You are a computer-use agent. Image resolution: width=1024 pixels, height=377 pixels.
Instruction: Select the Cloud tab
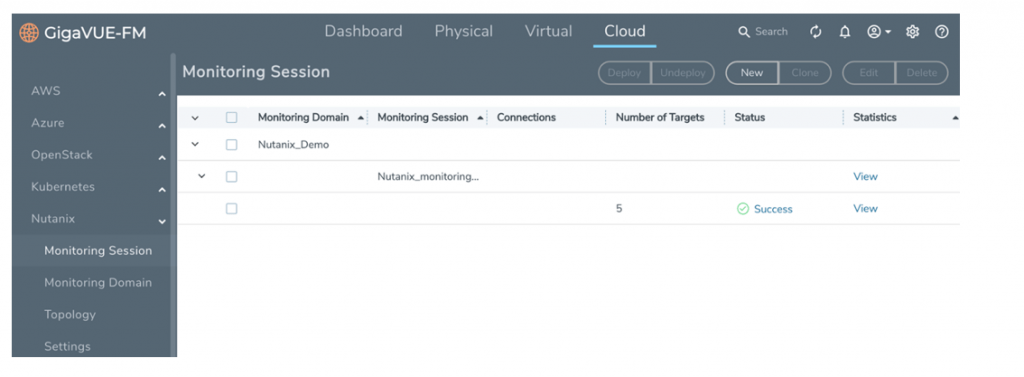(x=624, y=31)
